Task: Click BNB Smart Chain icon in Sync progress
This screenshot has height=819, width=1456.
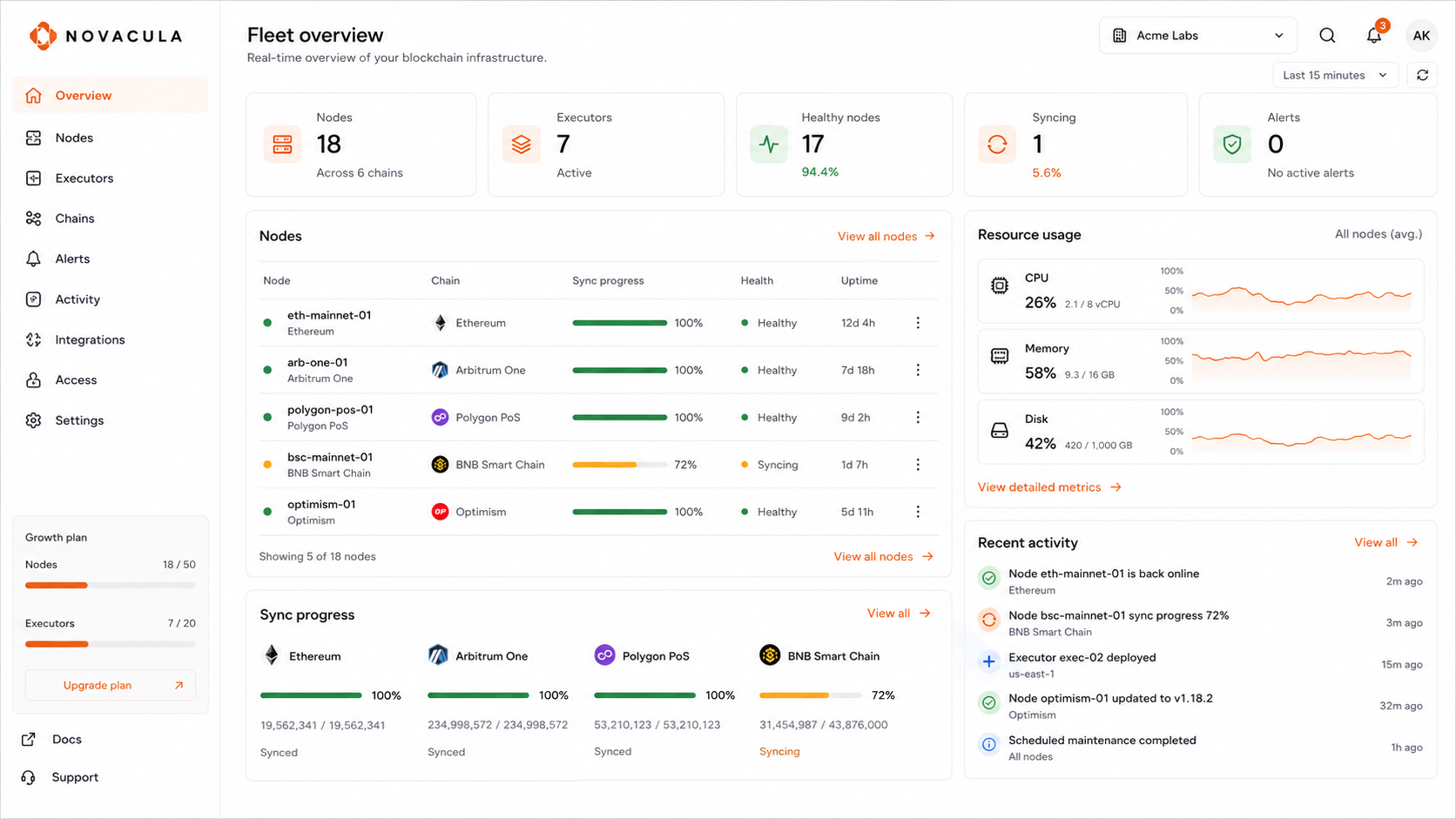Action: coord(770,655)
